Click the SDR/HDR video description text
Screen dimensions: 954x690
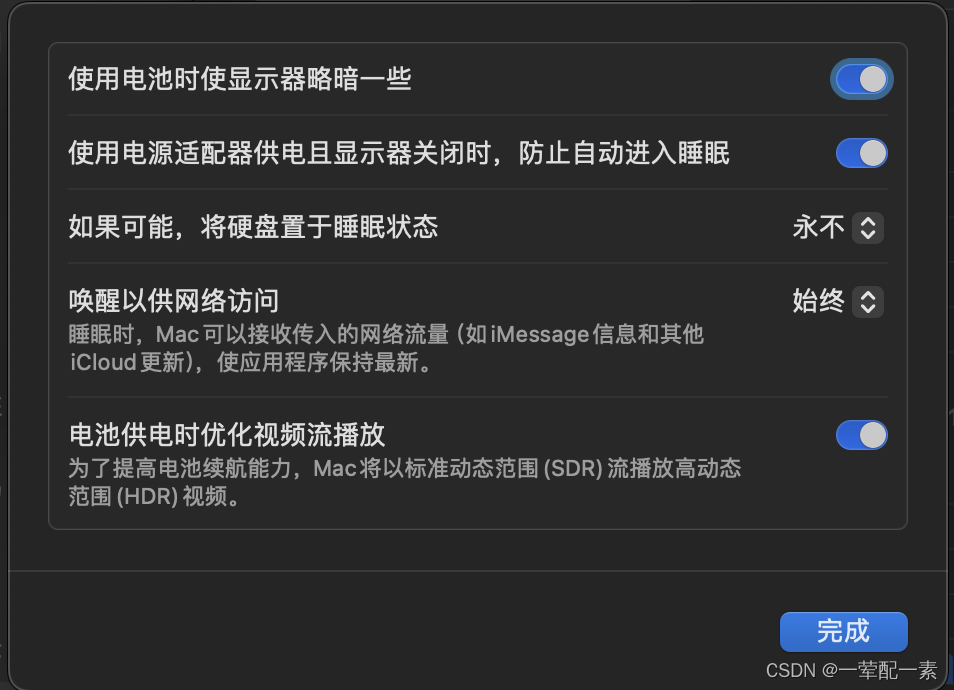pyautogui.click(x=405, y=482)
